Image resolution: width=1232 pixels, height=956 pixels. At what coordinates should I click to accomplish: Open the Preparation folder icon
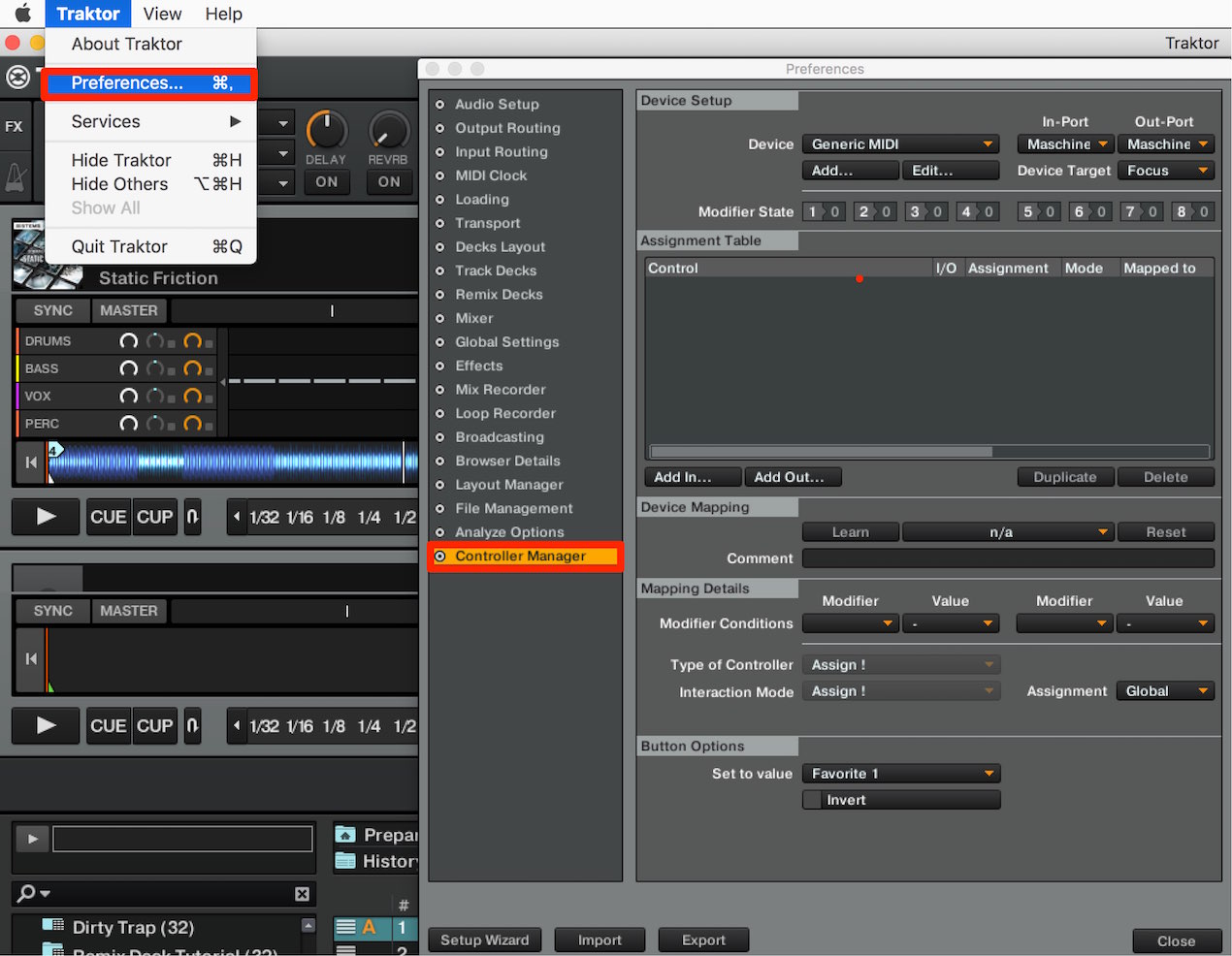point(344,835)
